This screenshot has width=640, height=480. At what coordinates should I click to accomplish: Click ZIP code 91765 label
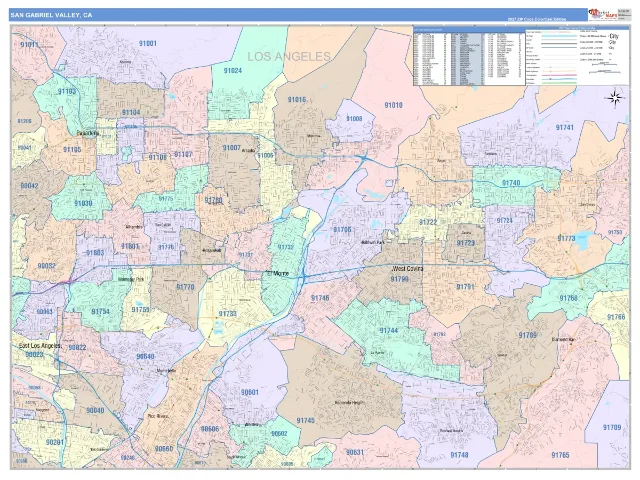(560, 455)
